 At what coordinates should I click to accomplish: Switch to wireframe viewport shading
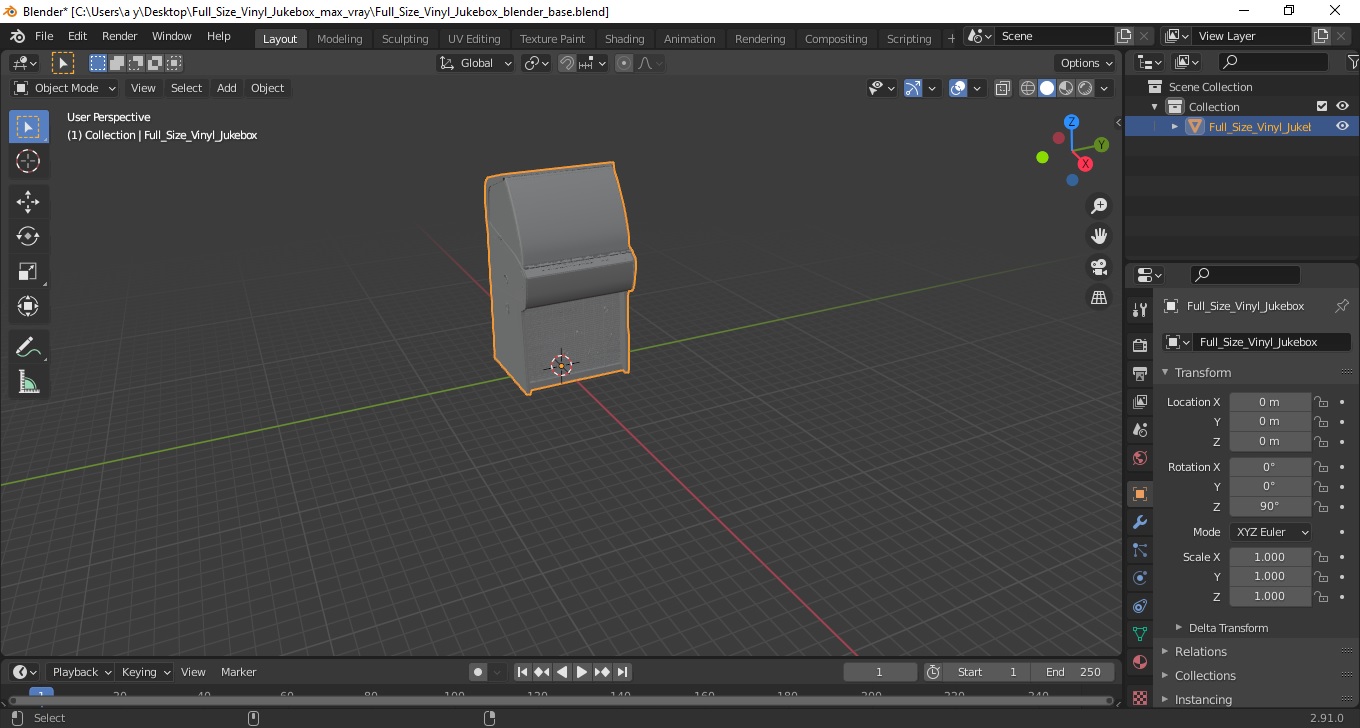[x=1028, y=88]
